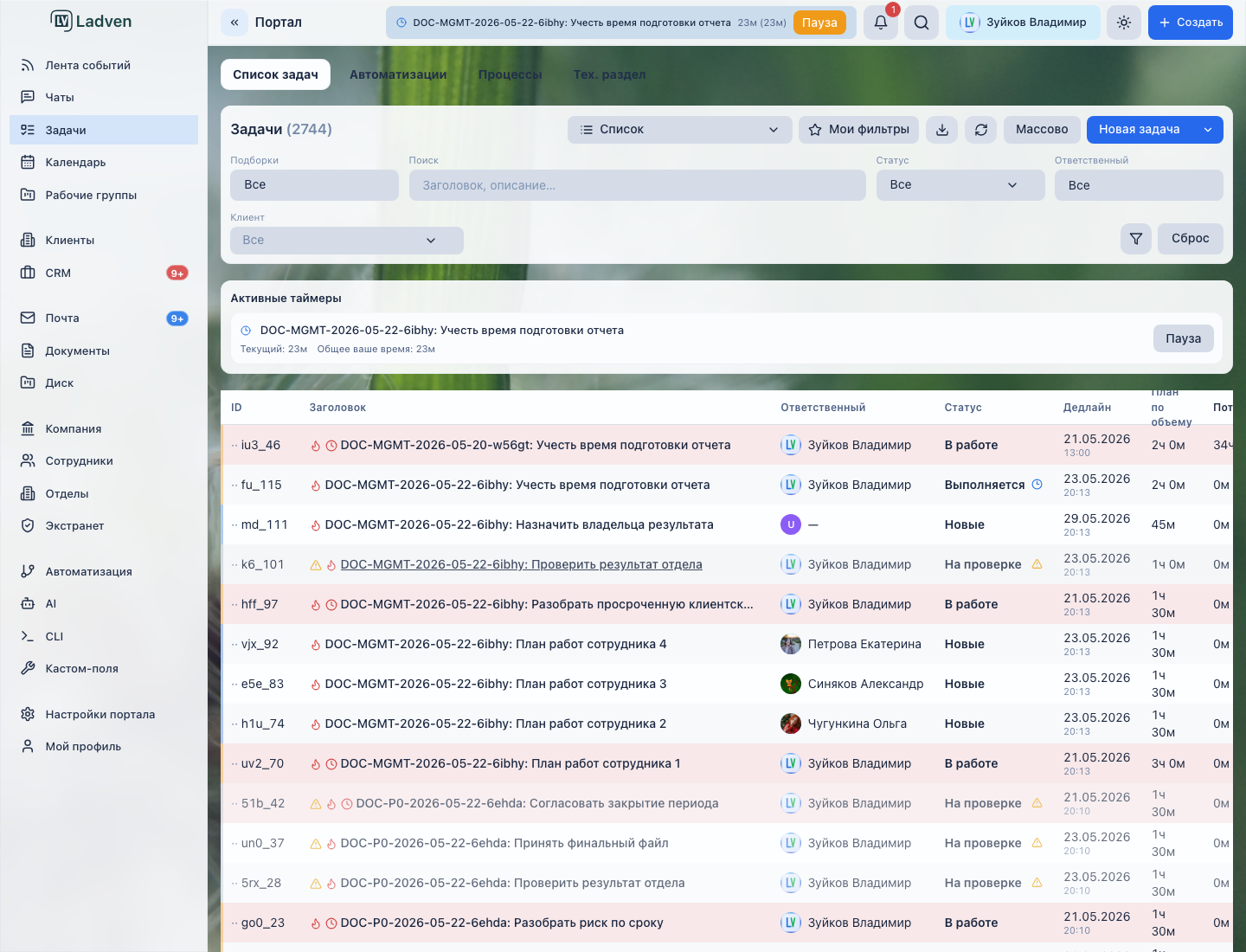Switch to Автоматизации tab
Image resolution: width=1246 pixels, height=952 pixels.
tap(398, 74)
